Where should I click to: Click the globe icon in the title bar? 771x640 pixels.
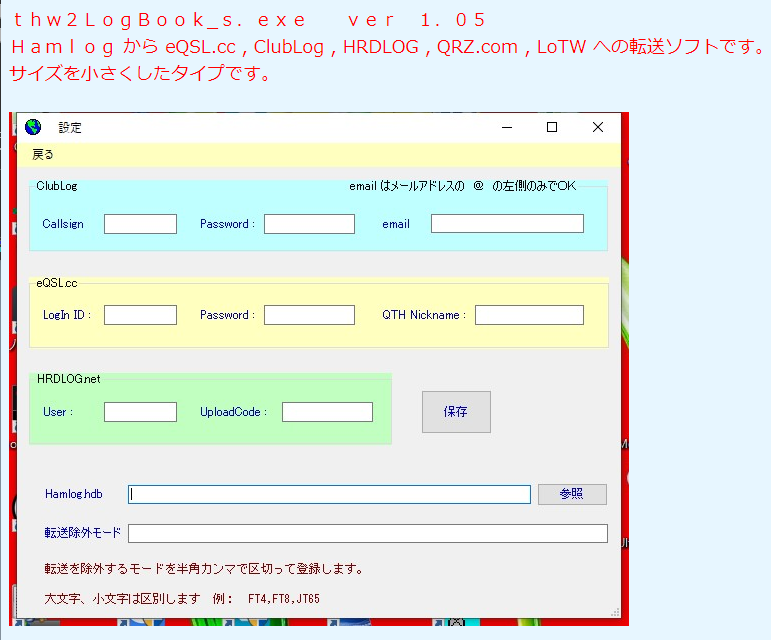tap(33, 127)
